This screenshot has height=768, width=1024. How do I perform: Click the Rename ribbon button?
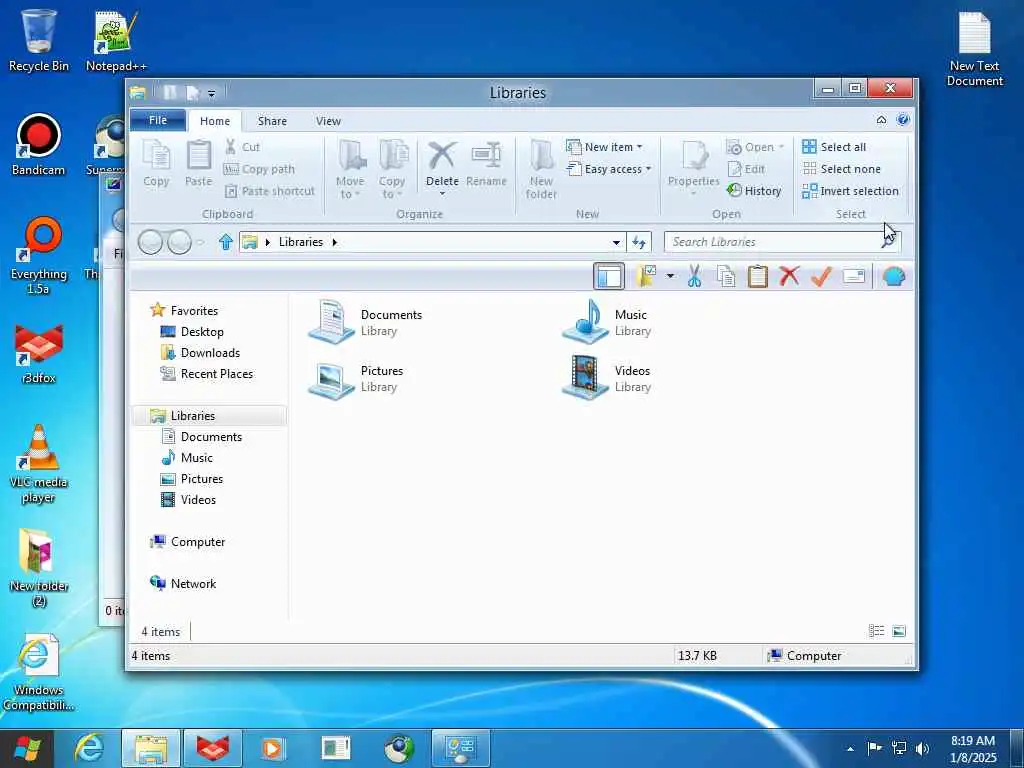click(x=487, y=165)
